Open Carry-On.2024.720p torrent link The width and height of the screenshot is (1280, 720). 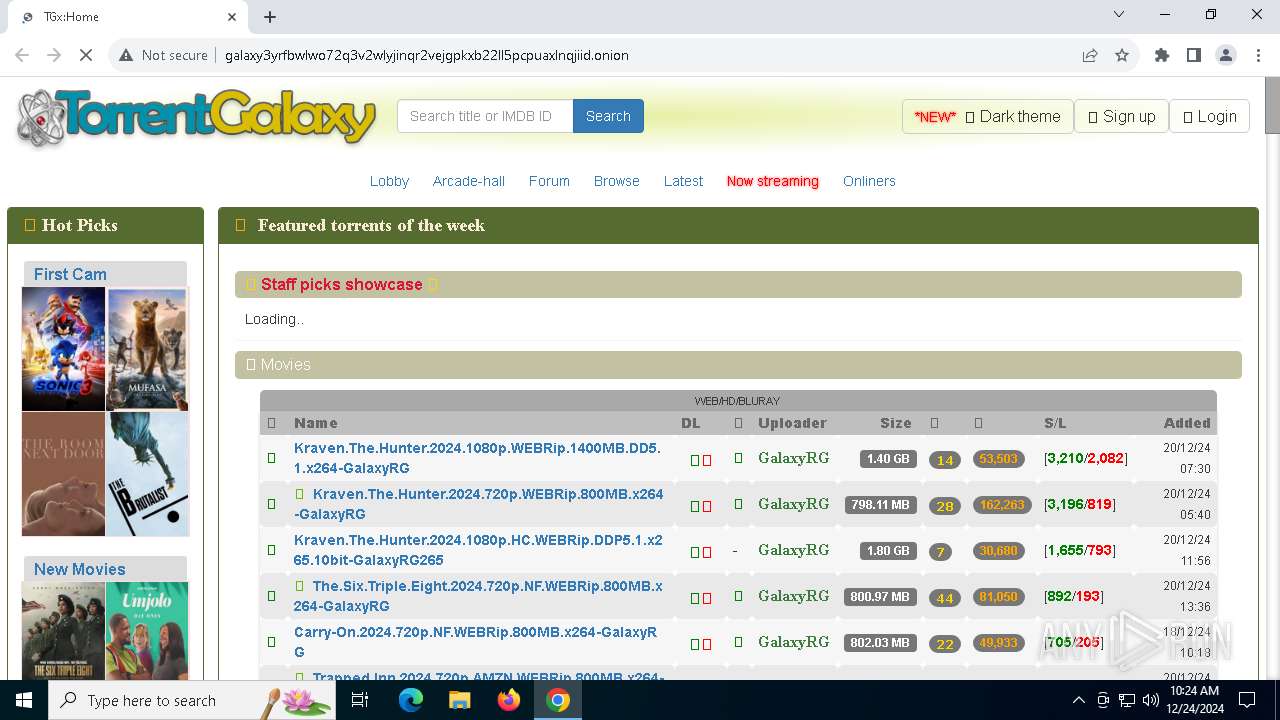pos(475,642)
